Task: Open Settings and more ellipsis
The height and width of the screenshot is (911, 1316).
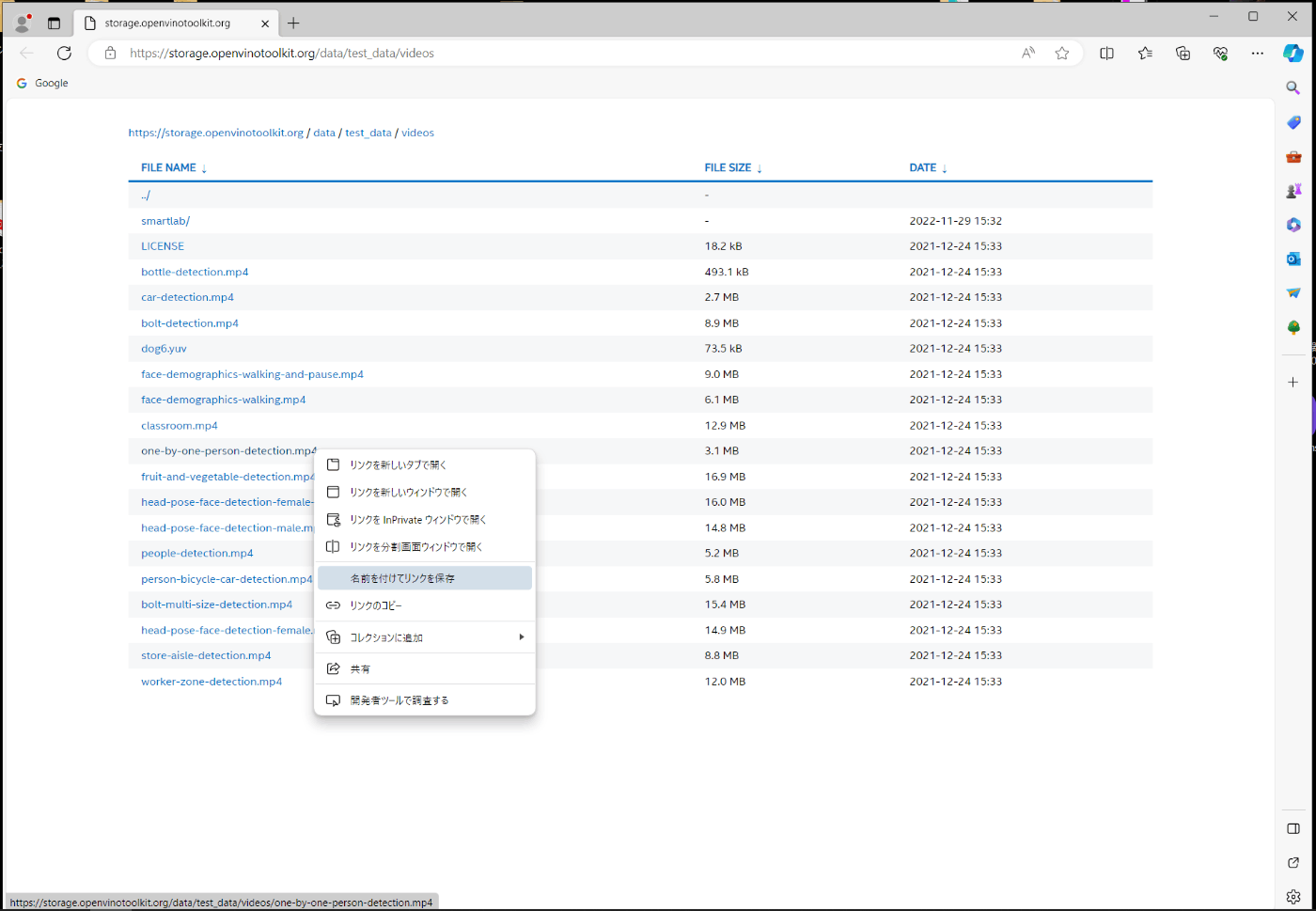Action: click(1258, 53)
